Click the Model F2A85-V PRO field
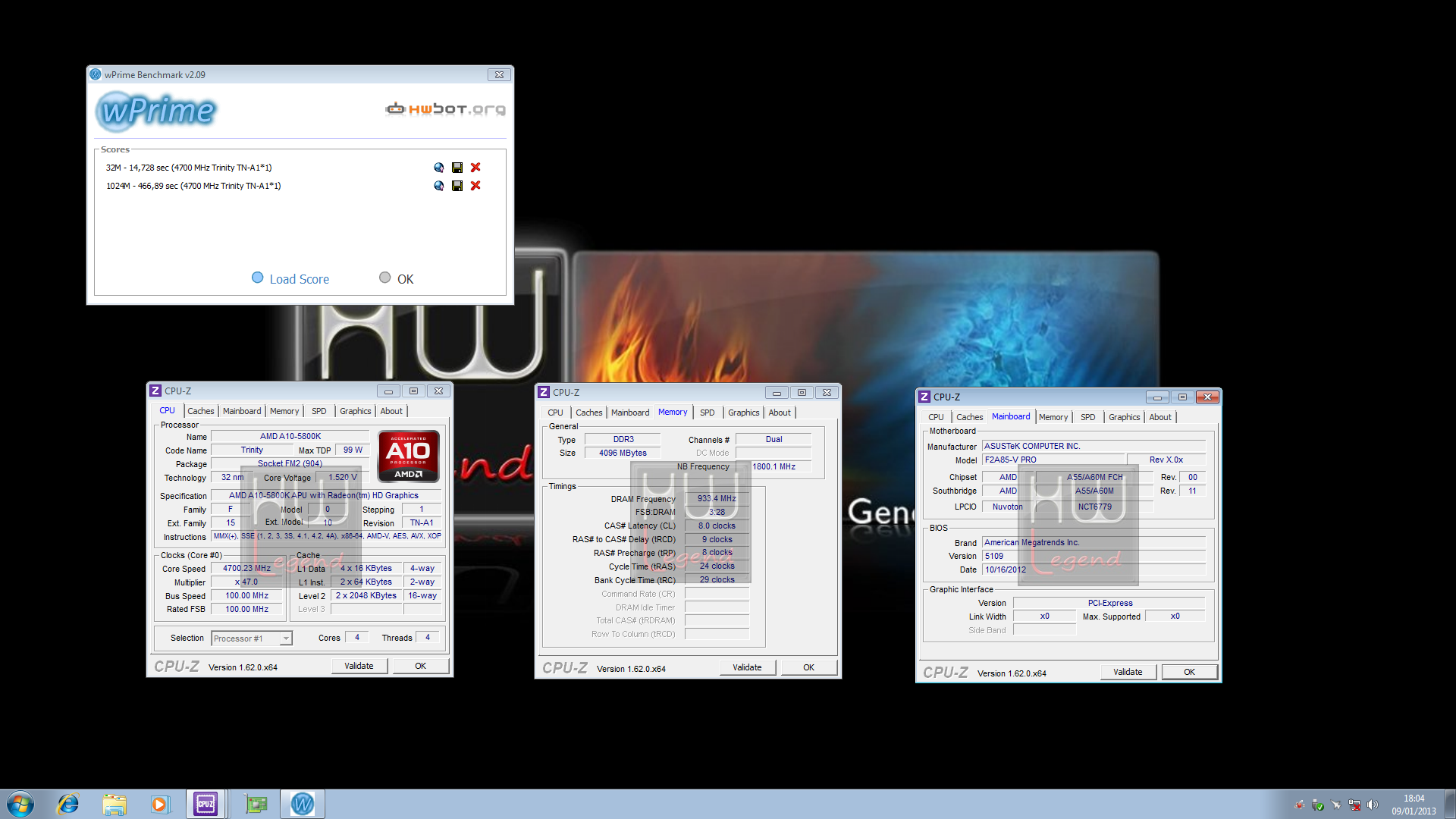 click(x=1053, y=460)
